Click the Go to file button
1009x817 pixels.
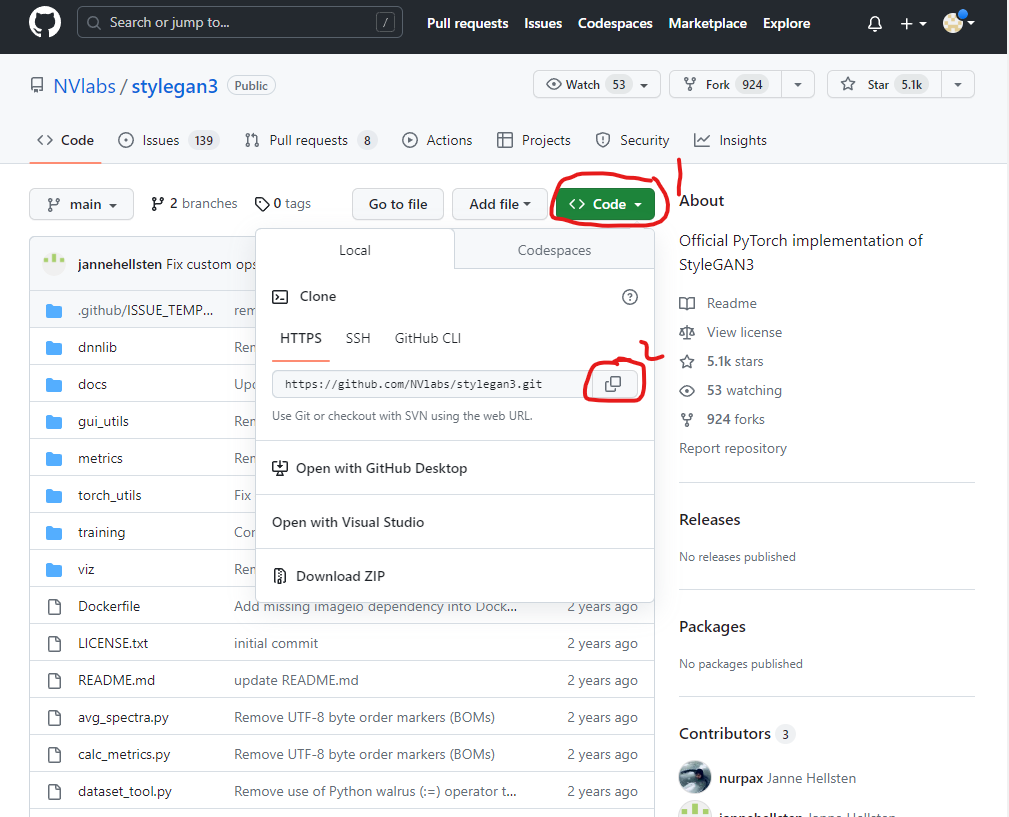(398, 204)
